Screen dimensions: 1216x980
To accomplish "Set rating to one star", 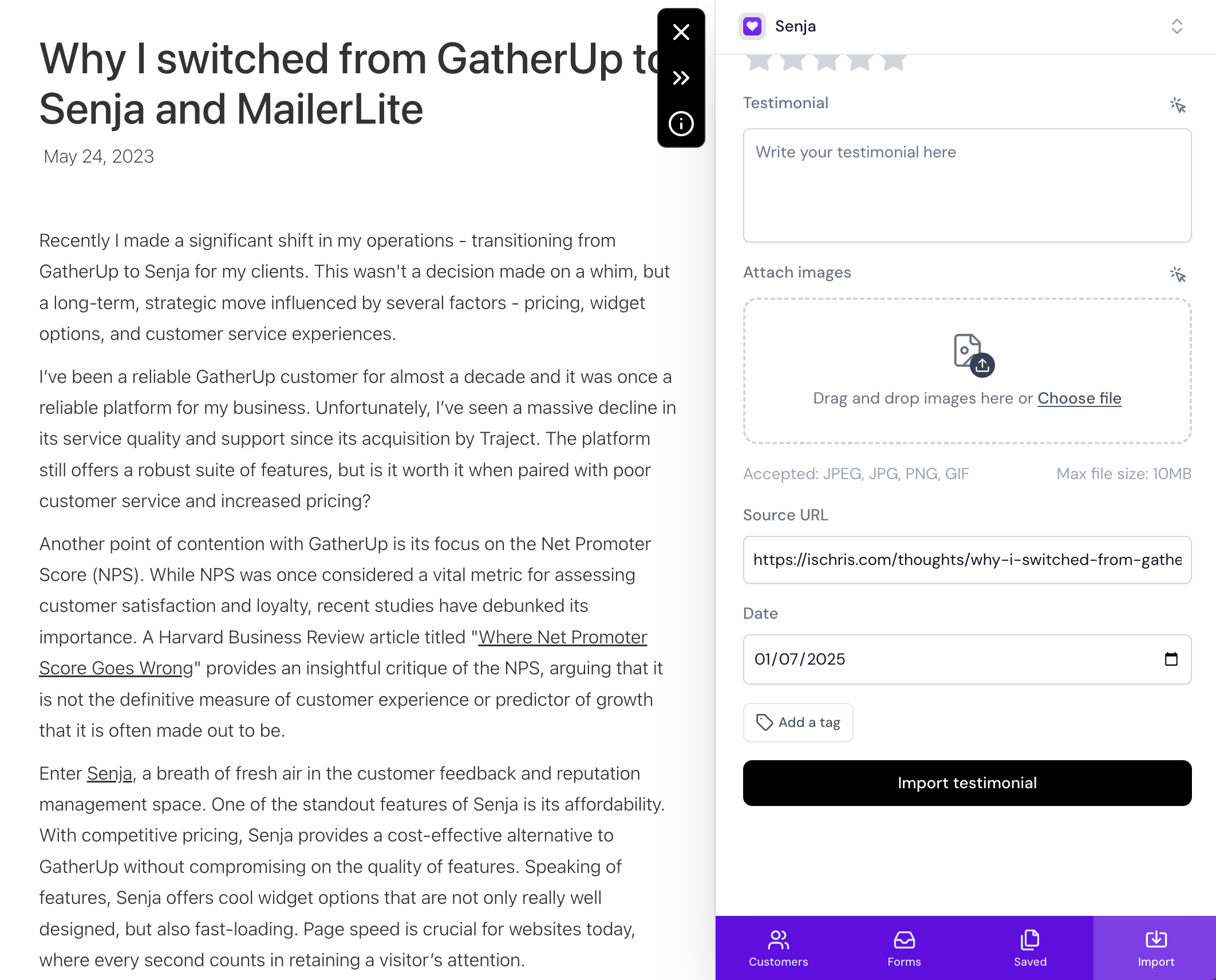I will [x=759, y=62].
